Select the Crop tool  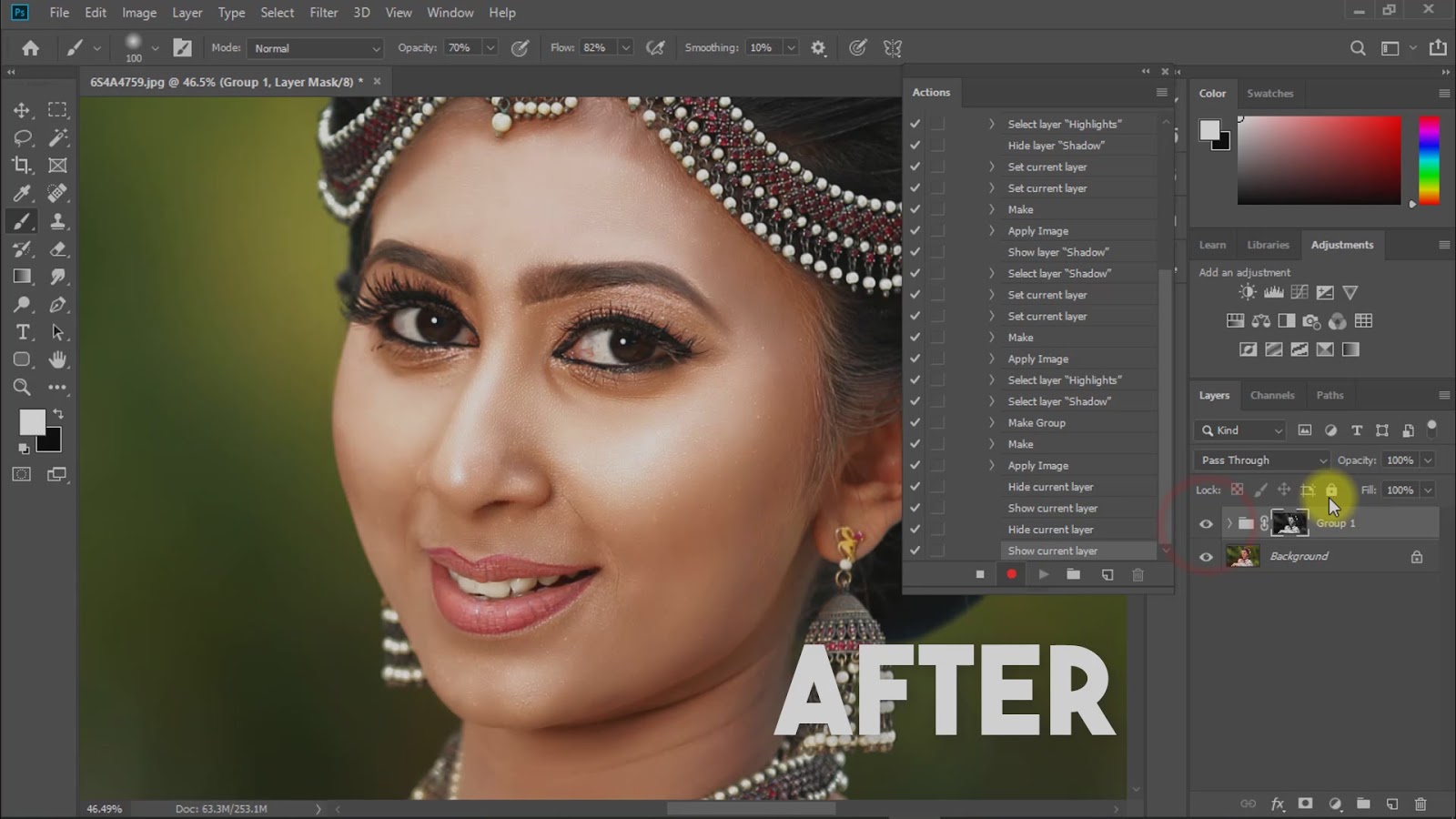22,166
